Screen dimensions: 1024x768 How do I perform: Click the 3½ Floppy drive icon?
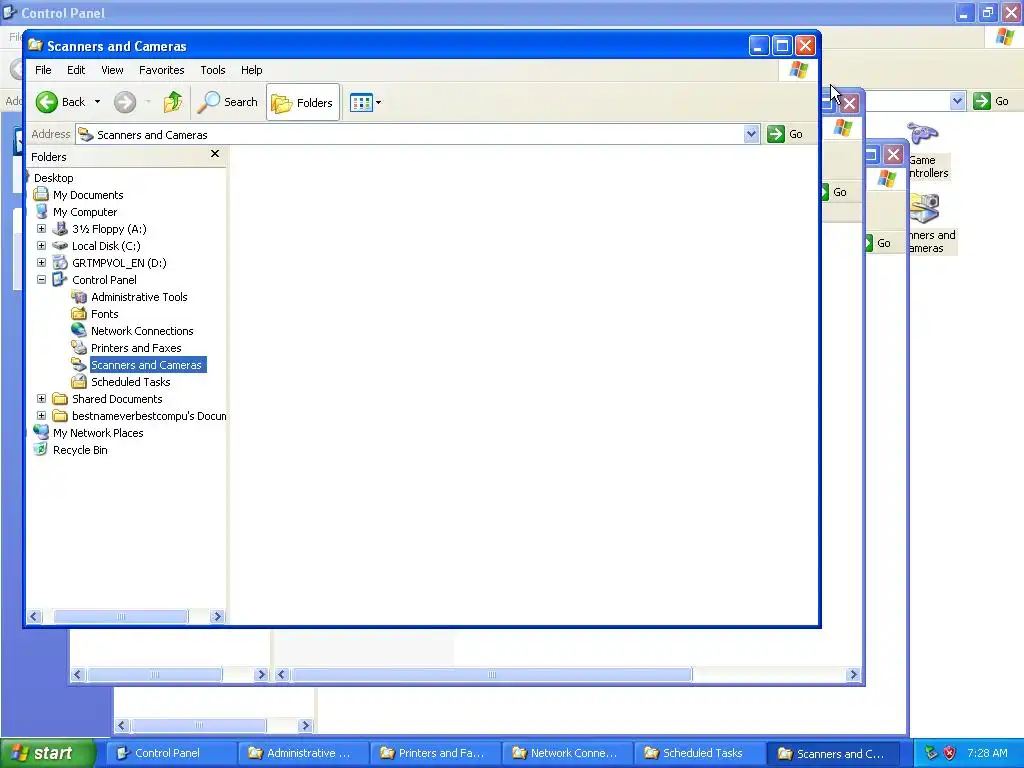click(60, 229)
